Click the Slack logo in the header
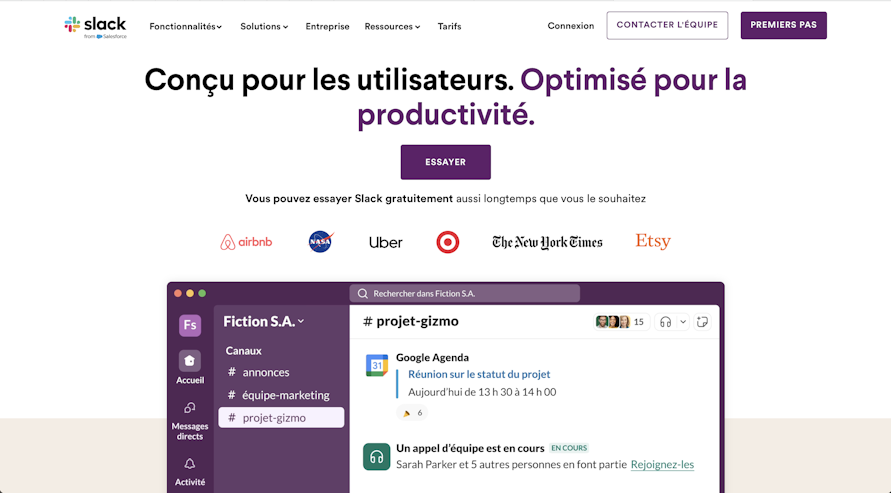Screen dimensions: 891x493 95,27
